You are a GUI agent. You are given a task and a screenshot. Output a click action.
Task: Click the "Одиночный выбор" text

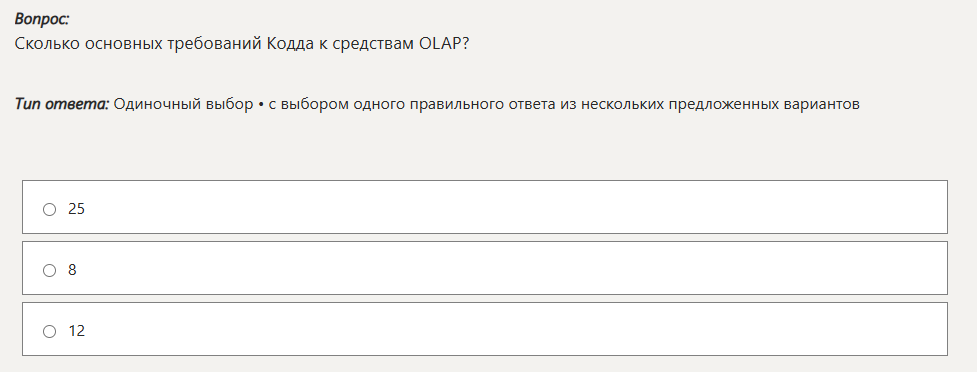[x=184, y=105]
